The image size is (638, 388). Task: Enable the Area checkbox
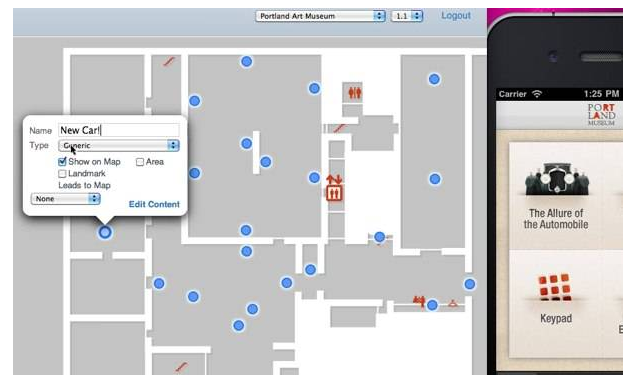[140, 162]
